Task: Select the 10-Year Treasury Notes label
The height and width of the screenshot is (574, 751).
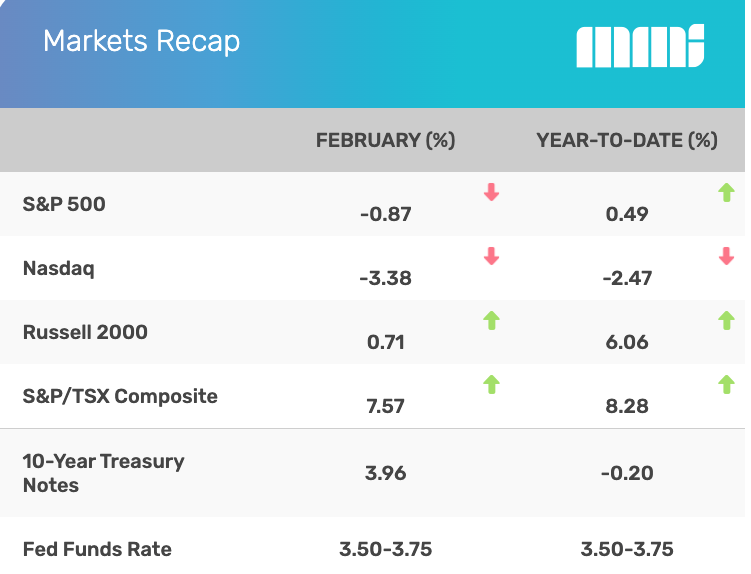Action: pyautogui.click(x=104, y=473)
